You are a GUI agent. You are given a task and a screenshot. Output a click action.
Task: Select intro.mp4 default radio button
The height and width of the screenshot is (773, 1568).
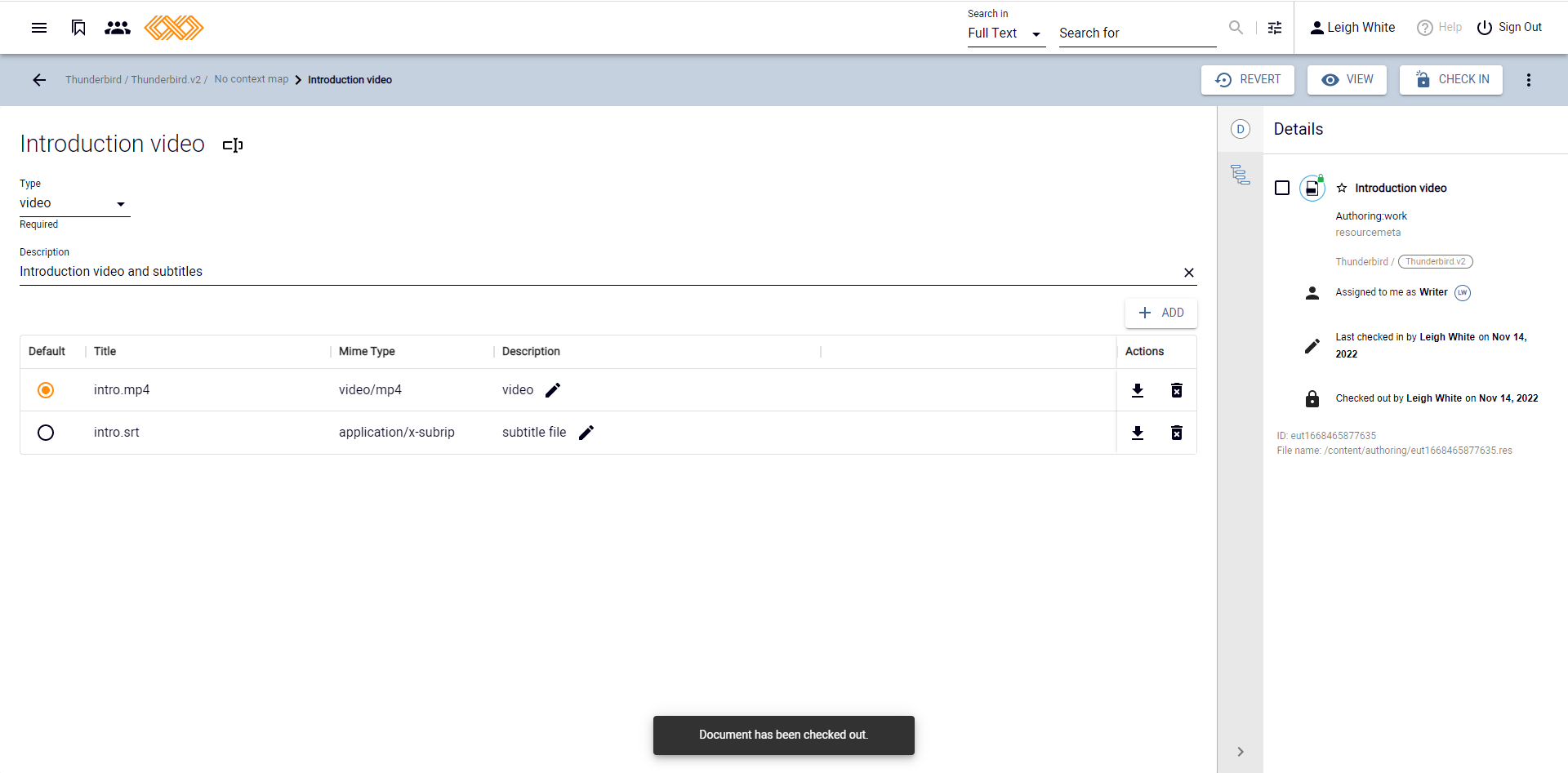coord(46,390)
